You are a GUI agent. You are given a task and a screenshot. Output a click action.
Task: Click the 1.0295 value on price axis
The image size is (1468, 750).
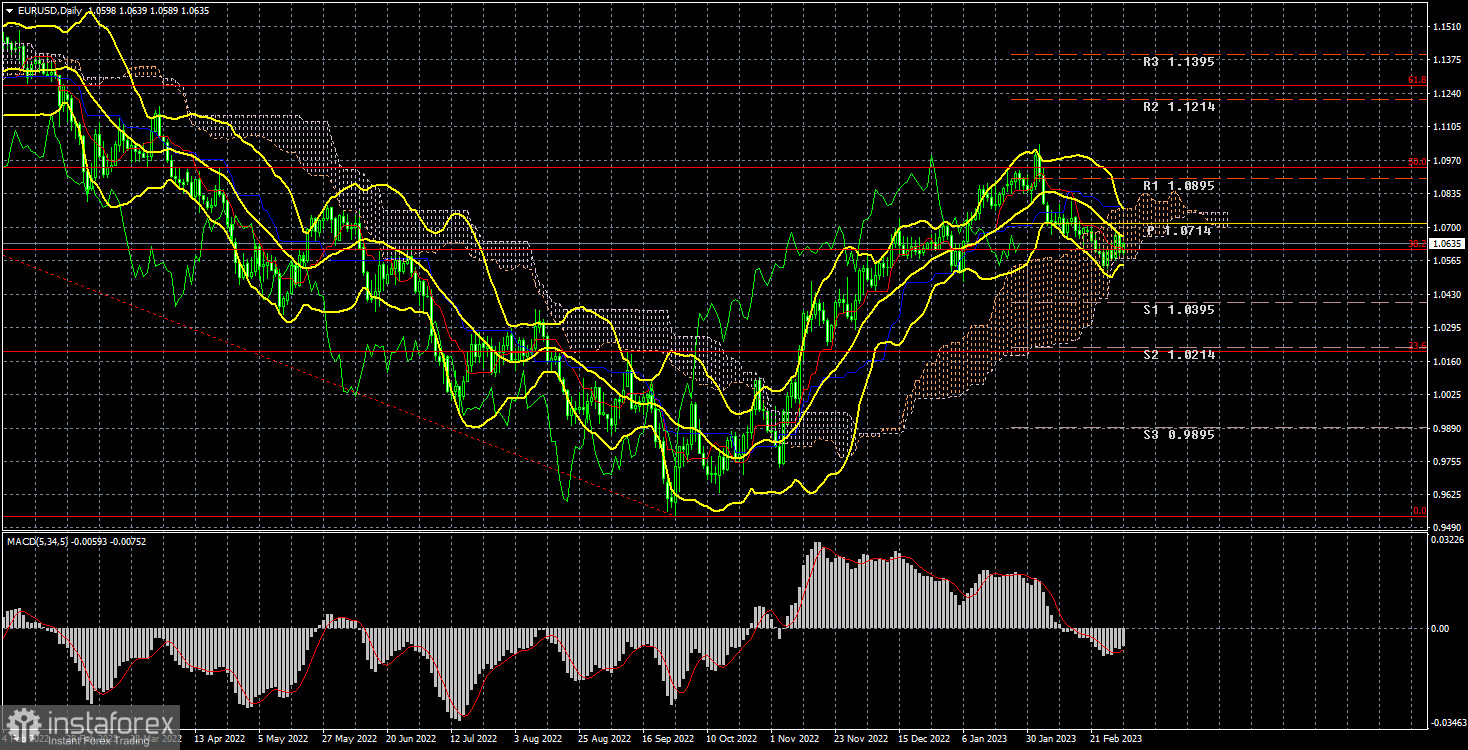[1446, 328]
